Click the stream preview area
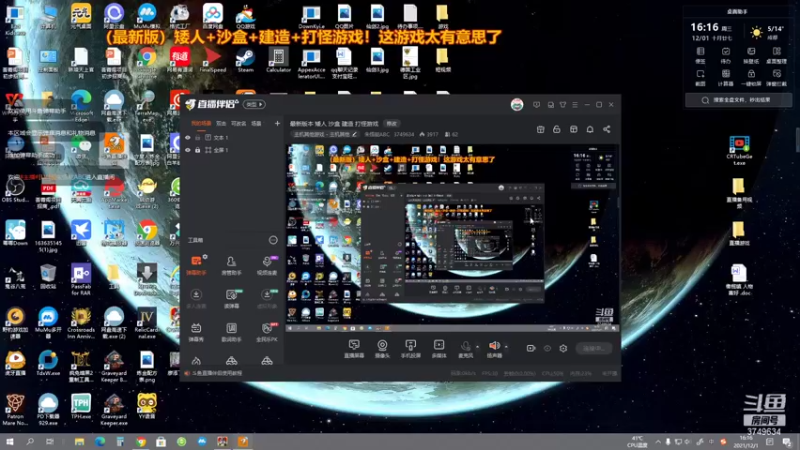 click(x=453, y=238)
